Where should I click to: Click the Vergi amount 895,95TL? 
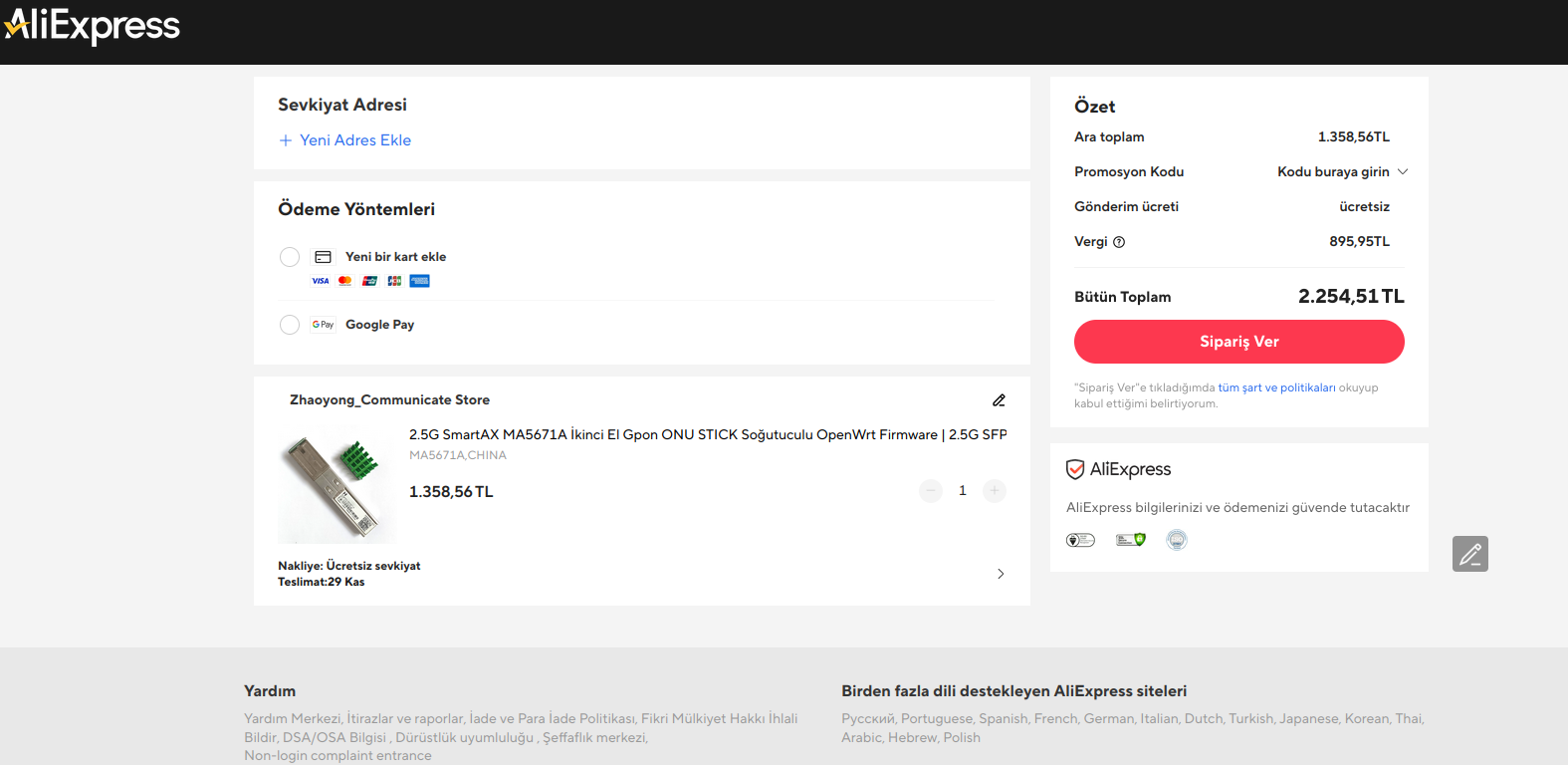(1360, 241)
